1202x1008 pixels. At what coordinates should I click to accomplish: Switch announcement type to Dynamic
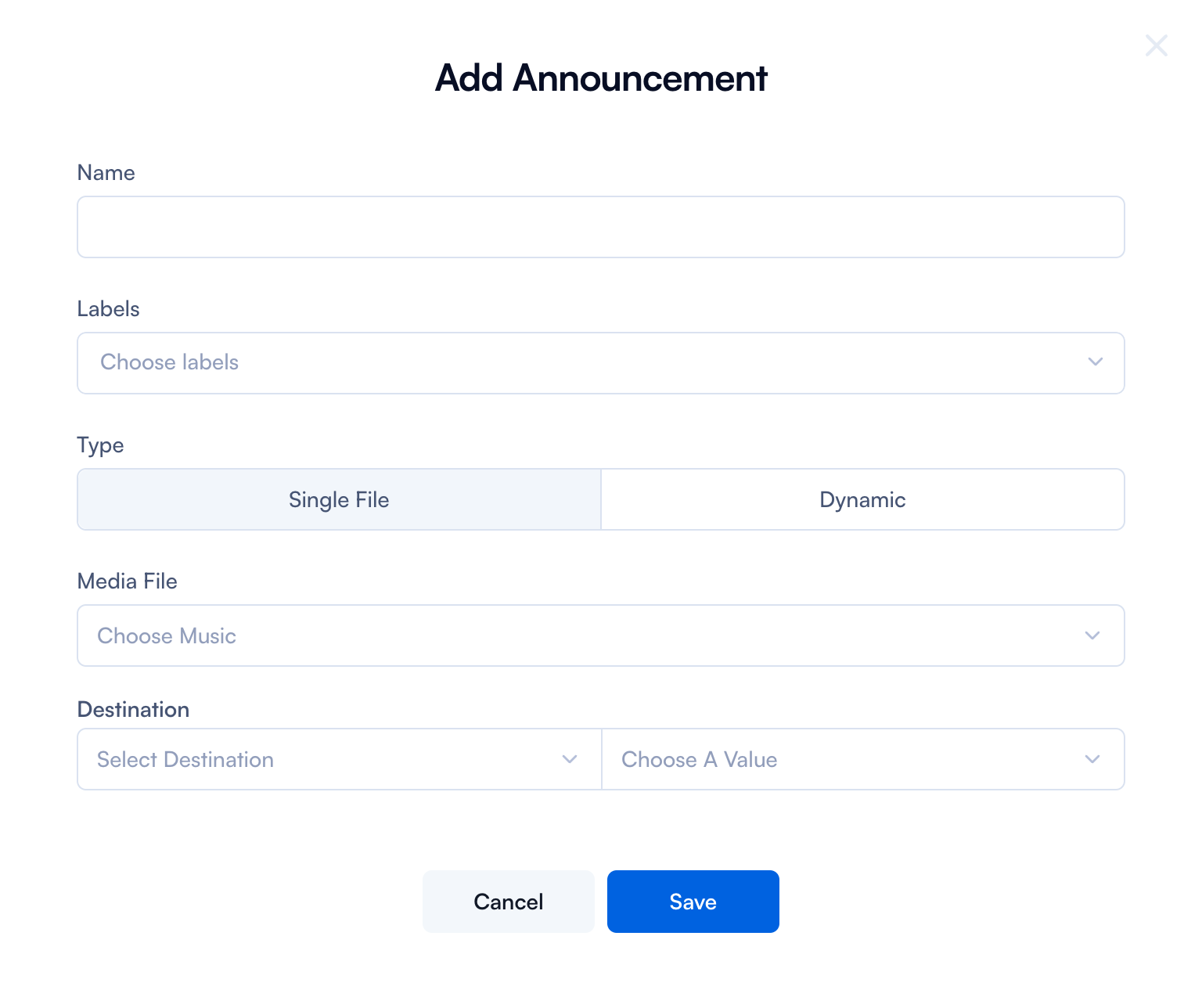point(862,499)
